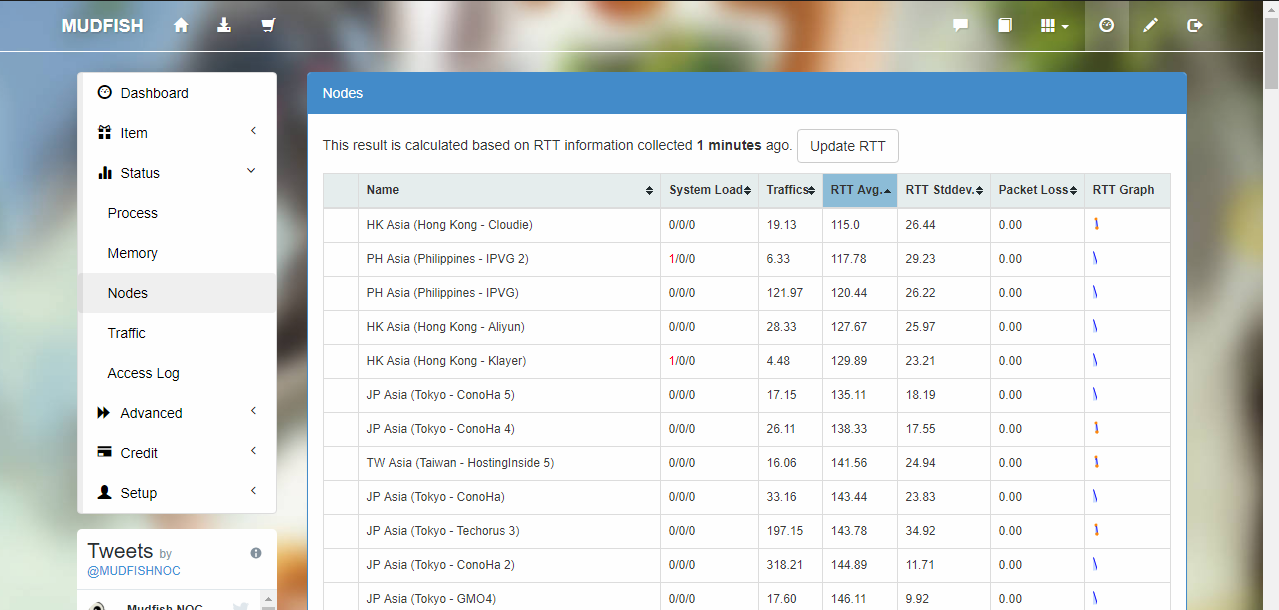Viewport: 1279px width, 610px height.
Task: Select TW Asia (Taiwan - HostingInside 5) name
Action: point(460,463)
